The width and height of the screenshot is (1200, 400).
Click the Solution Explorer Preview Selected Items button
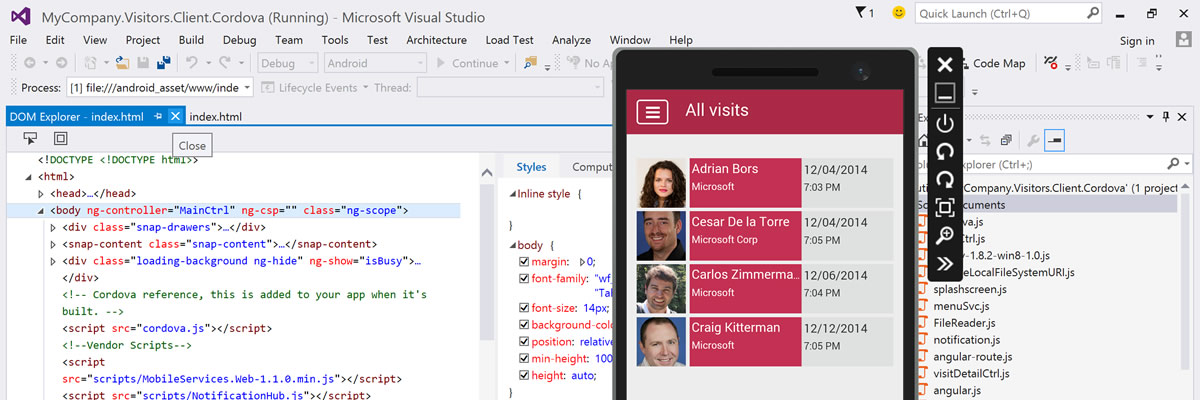click(1054, 140)
